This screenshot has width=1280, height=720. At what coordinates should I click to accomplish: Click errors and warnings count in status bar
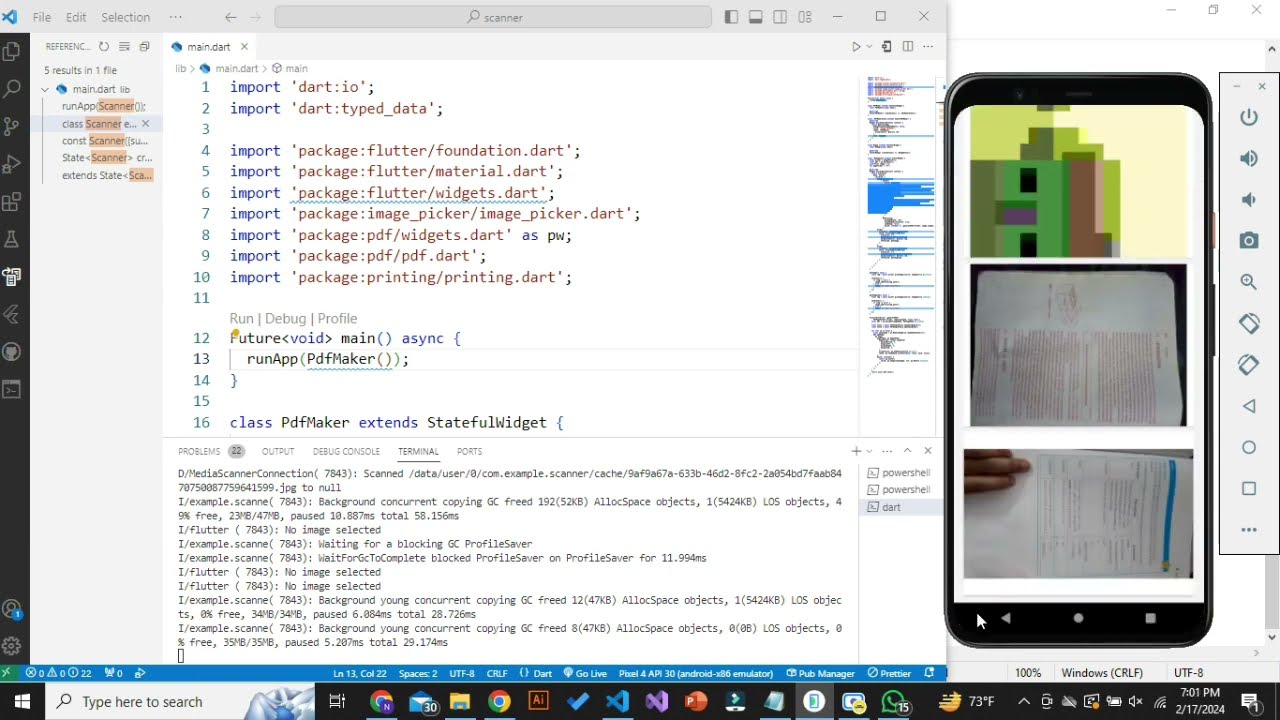59,673
